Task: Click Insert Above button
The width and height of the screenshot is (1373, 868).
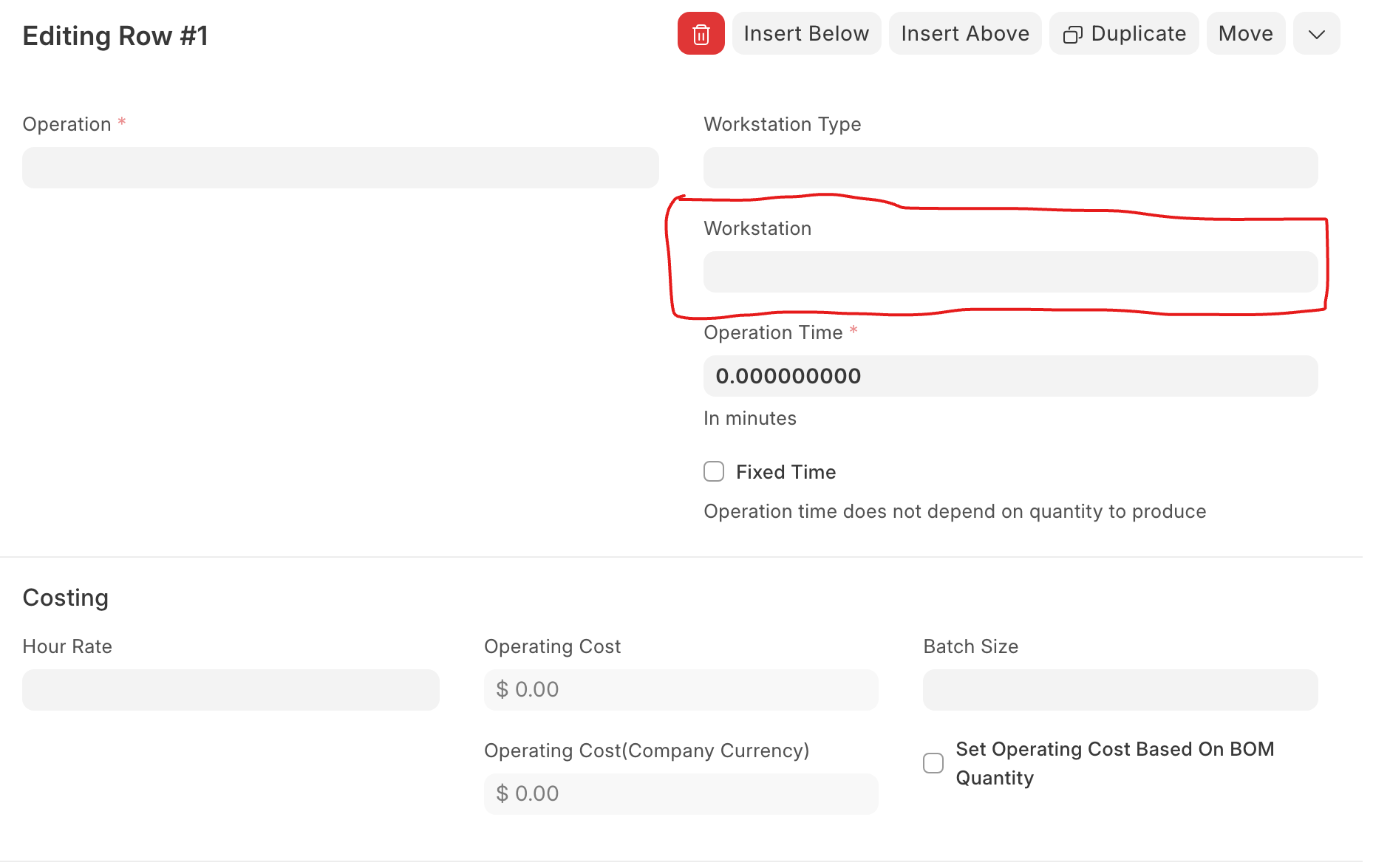Action: [964, 34]
